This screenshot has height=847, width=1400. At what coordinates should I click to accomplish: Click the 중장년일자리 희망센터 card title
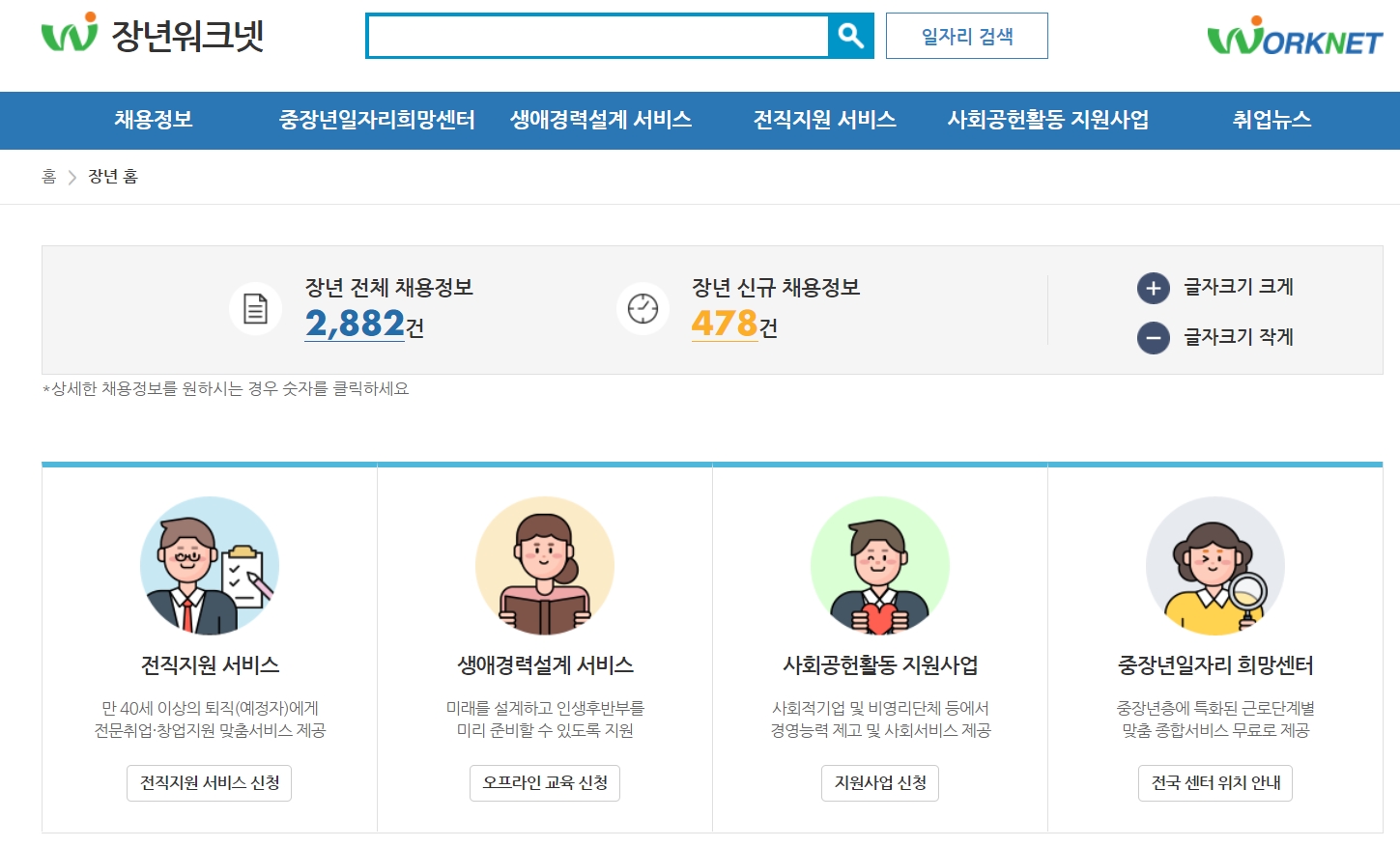click(x=1215, y=665)
